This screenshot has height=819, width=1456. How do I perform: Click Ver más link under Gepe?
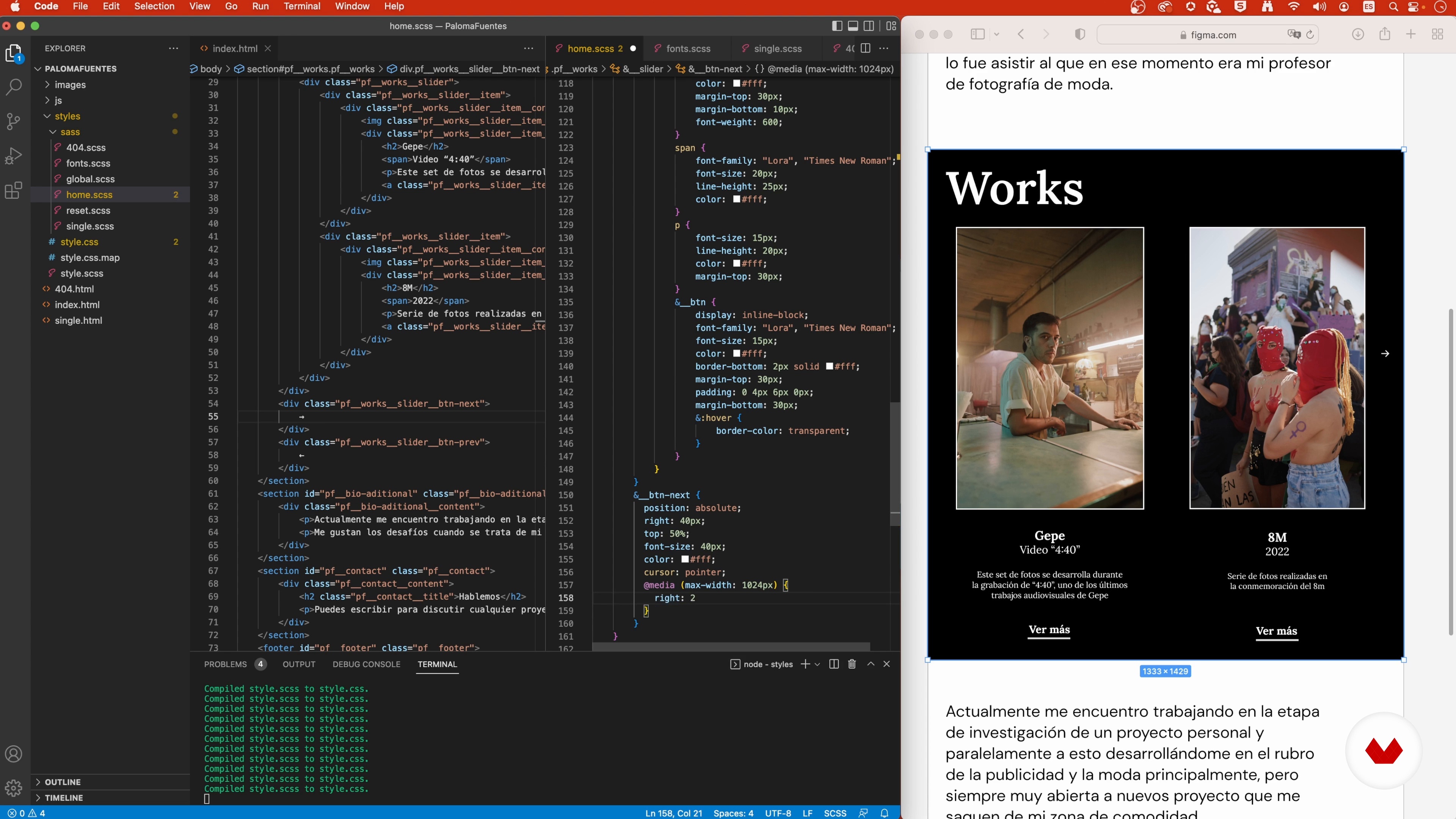click(x=1049, y=630)
